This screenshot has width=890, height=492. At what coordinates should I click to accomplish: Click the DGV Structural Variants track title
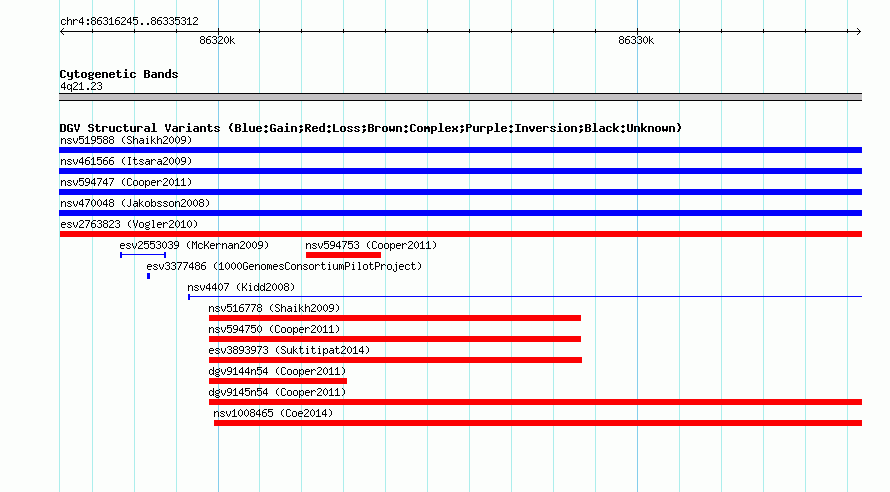click(x=371, y=128)
